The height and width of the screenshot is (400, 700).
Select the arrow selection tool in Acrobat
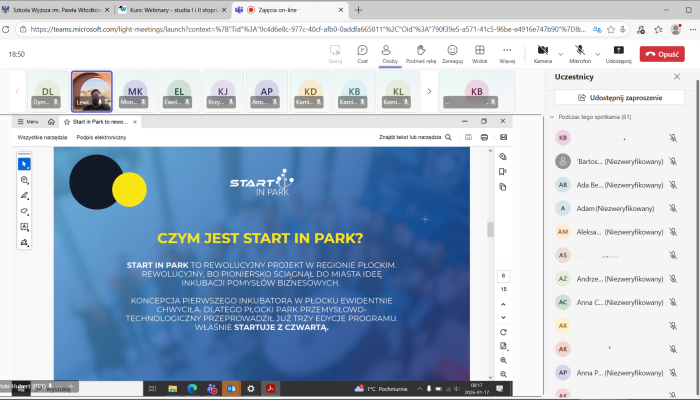(x=24, y=164)
